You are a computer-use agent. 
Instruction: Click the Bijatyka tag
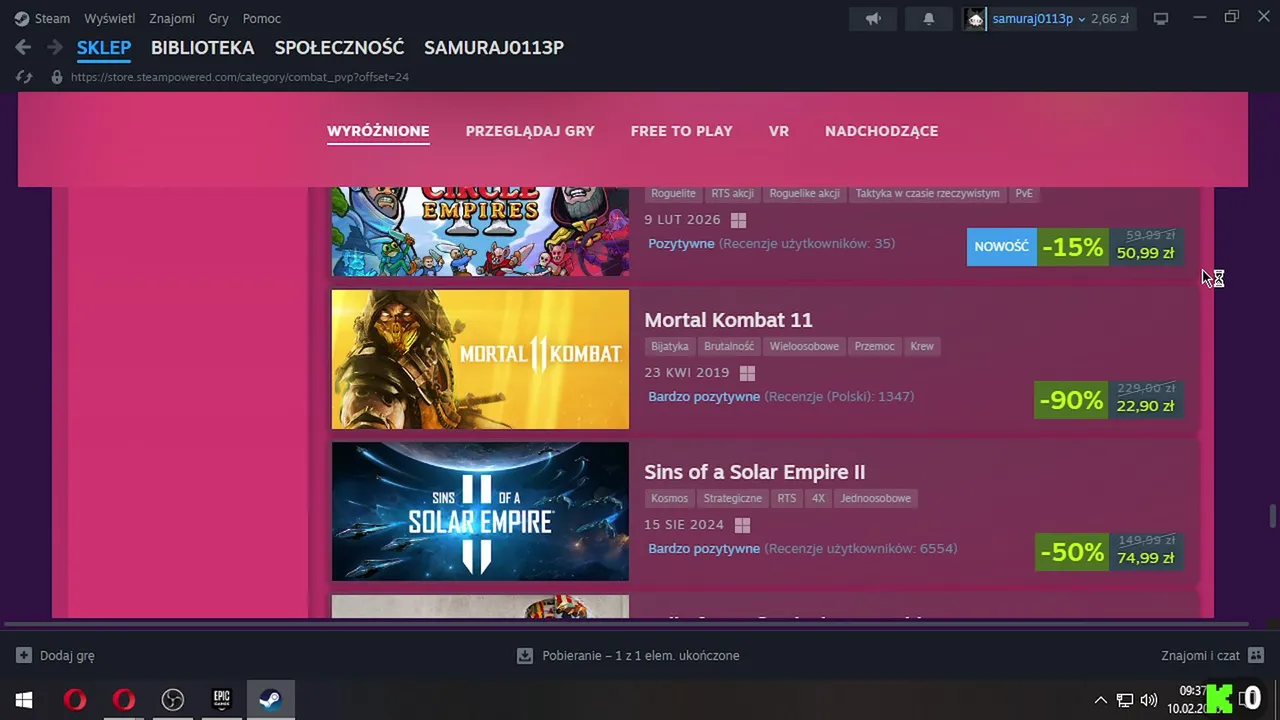tap(670, 346)
